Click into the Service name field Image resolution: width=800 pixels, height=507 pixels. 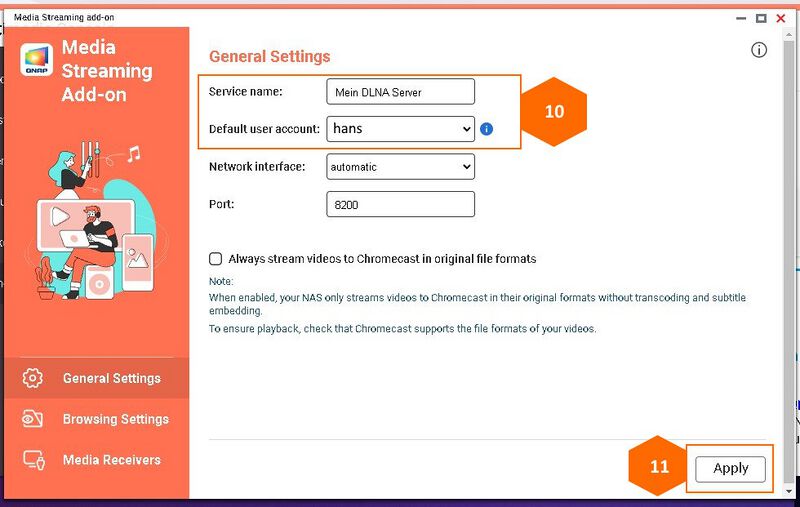pos(401,92)
